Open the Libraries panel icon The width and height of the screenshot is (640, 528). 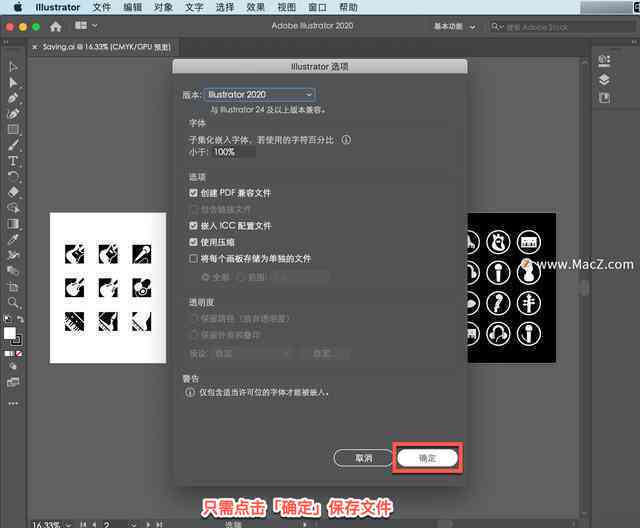pos(604,98)
